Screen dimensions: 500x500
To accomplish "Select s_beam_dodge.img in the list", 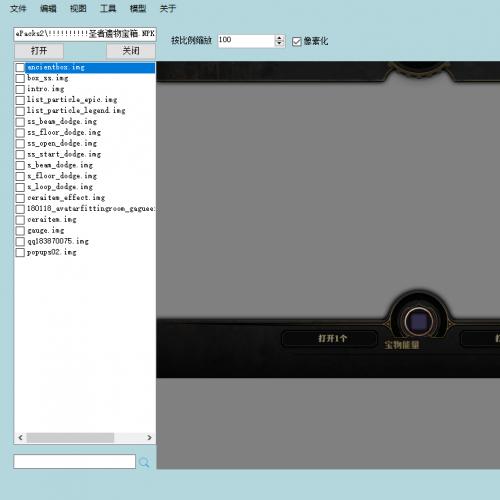I will click(60, 165).
